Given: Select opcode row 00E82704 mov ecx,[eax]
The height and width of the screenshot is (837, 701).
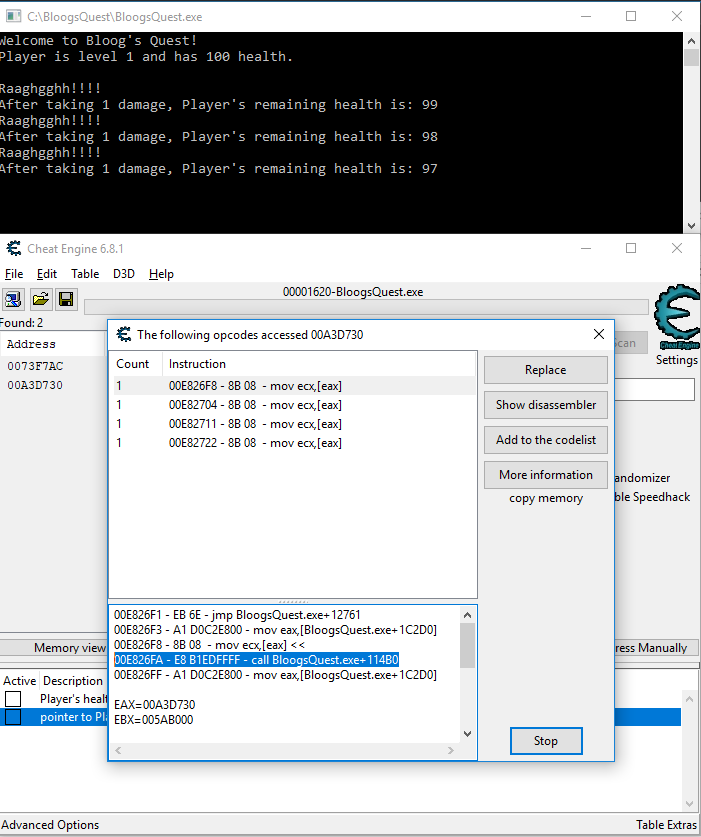Looking at the screenshot, I should 294,405.
